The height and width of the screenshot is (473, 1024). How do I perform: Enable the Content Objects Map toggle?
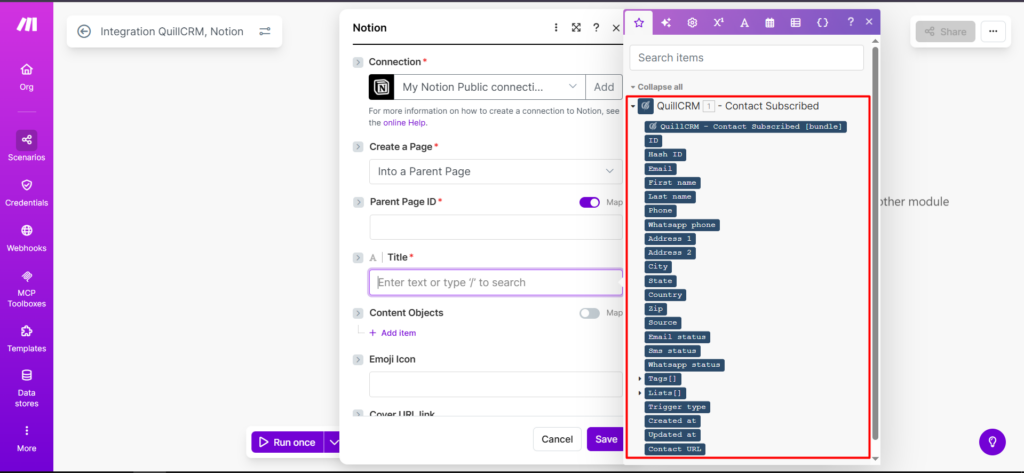[x=589, y=313]
